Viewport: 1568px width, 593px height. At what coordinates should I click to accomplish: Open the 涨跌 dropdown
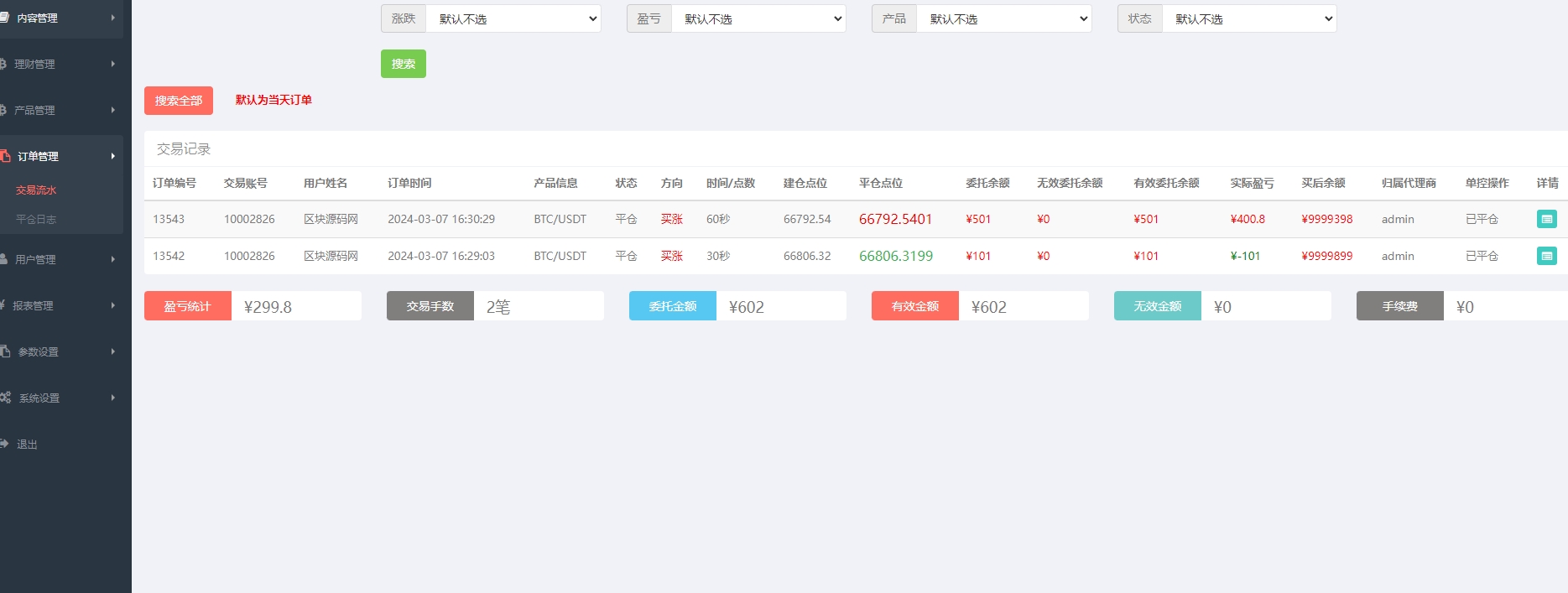[x=513, y=18]
